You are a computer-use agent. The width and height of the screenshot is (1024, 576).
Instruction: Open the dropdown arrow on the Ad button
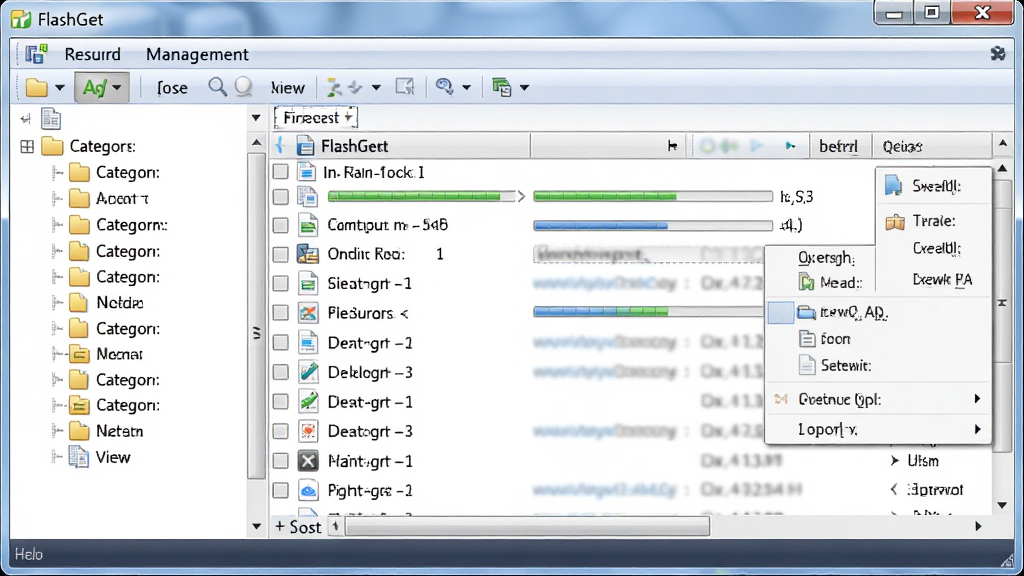[x=116, y=88]
